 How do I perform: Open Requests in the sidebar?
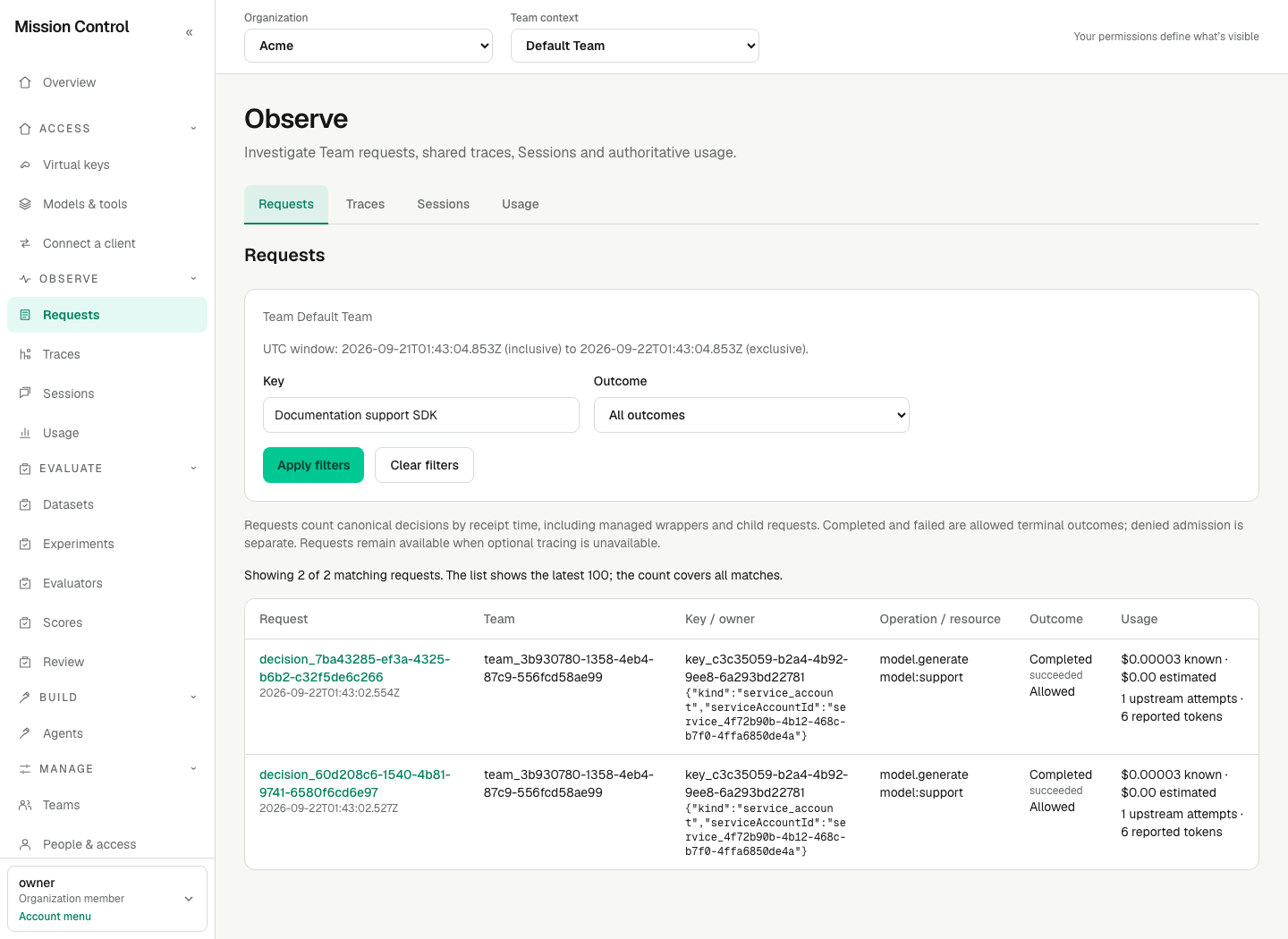[107, 315]
